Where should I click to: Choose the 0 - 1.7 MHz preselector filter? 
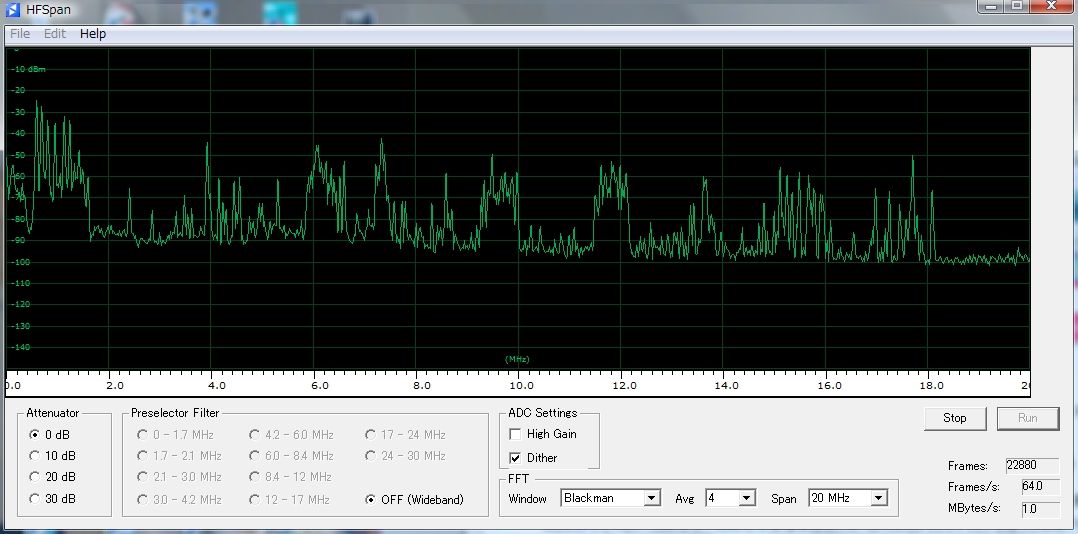(x=175, y=434)
